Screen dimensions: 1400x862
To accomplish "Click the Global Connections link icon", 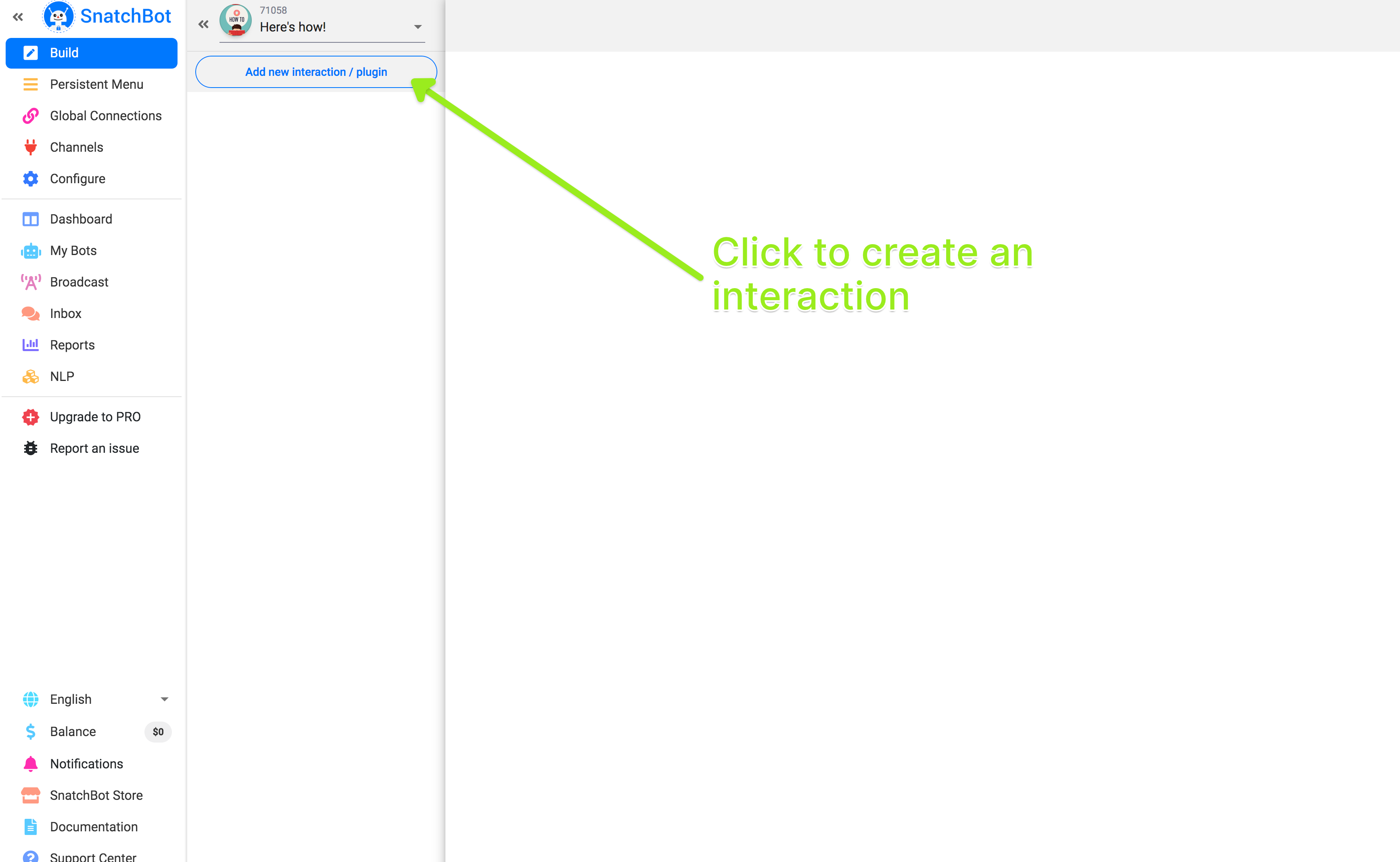I will (x=31, y=116).
